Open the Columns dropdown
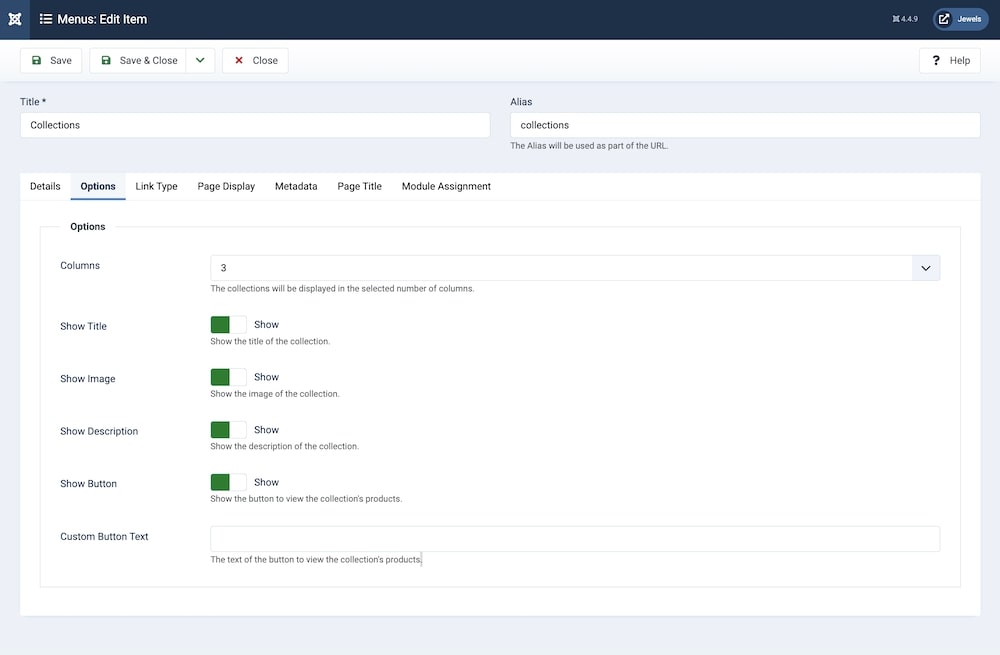The width and height of the screenshot is (1000, 655). (x=574, y=268)
